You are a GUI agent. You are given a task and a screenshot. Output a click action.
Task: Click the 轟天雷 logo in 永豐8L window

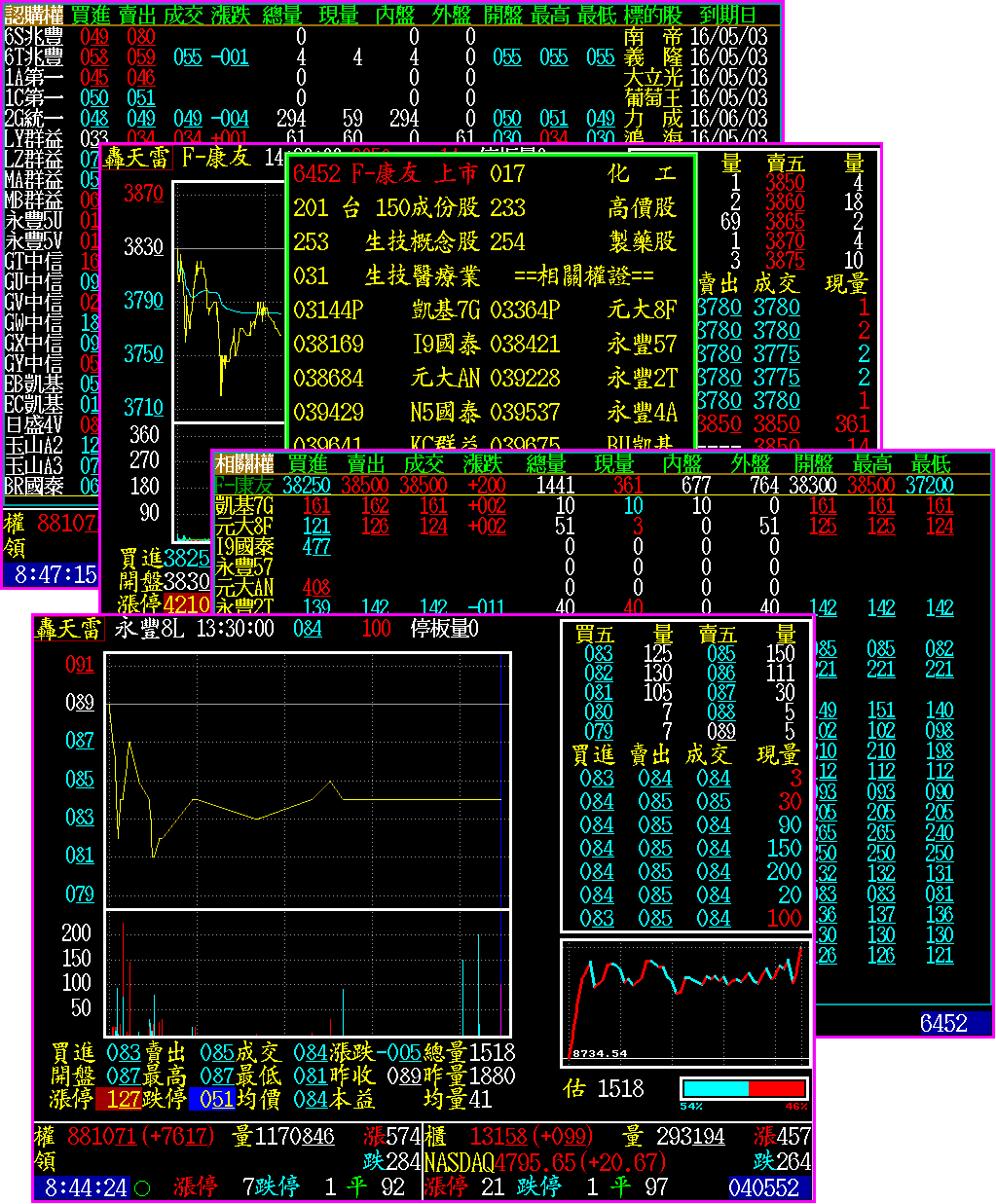[x=68, y=629]
